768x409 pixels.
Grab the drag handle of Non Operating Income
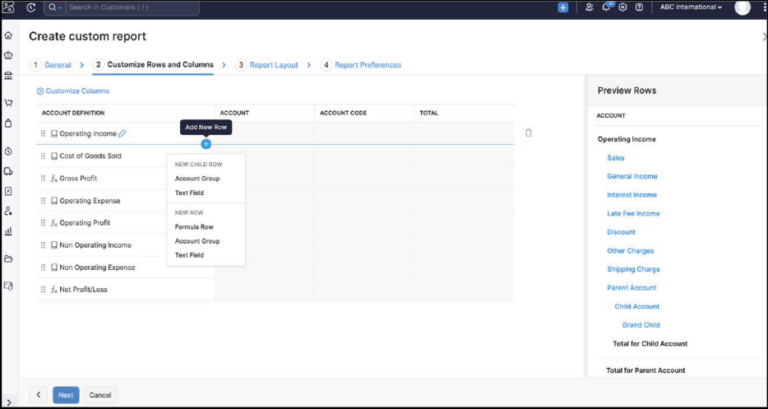pos(43,245)
